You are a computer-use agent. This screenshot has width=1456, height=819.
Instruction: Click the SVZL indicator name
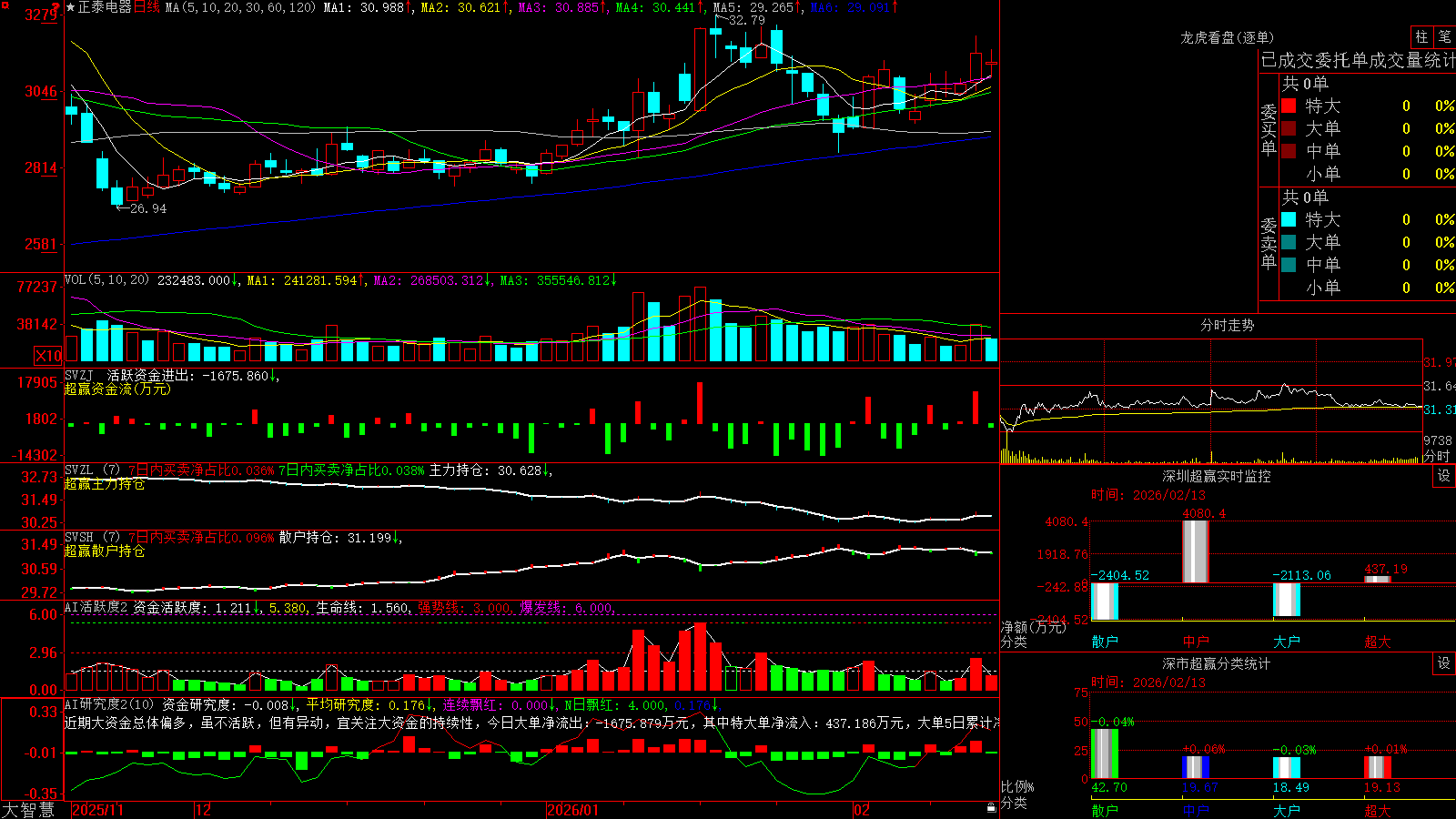tap(78, 470)
